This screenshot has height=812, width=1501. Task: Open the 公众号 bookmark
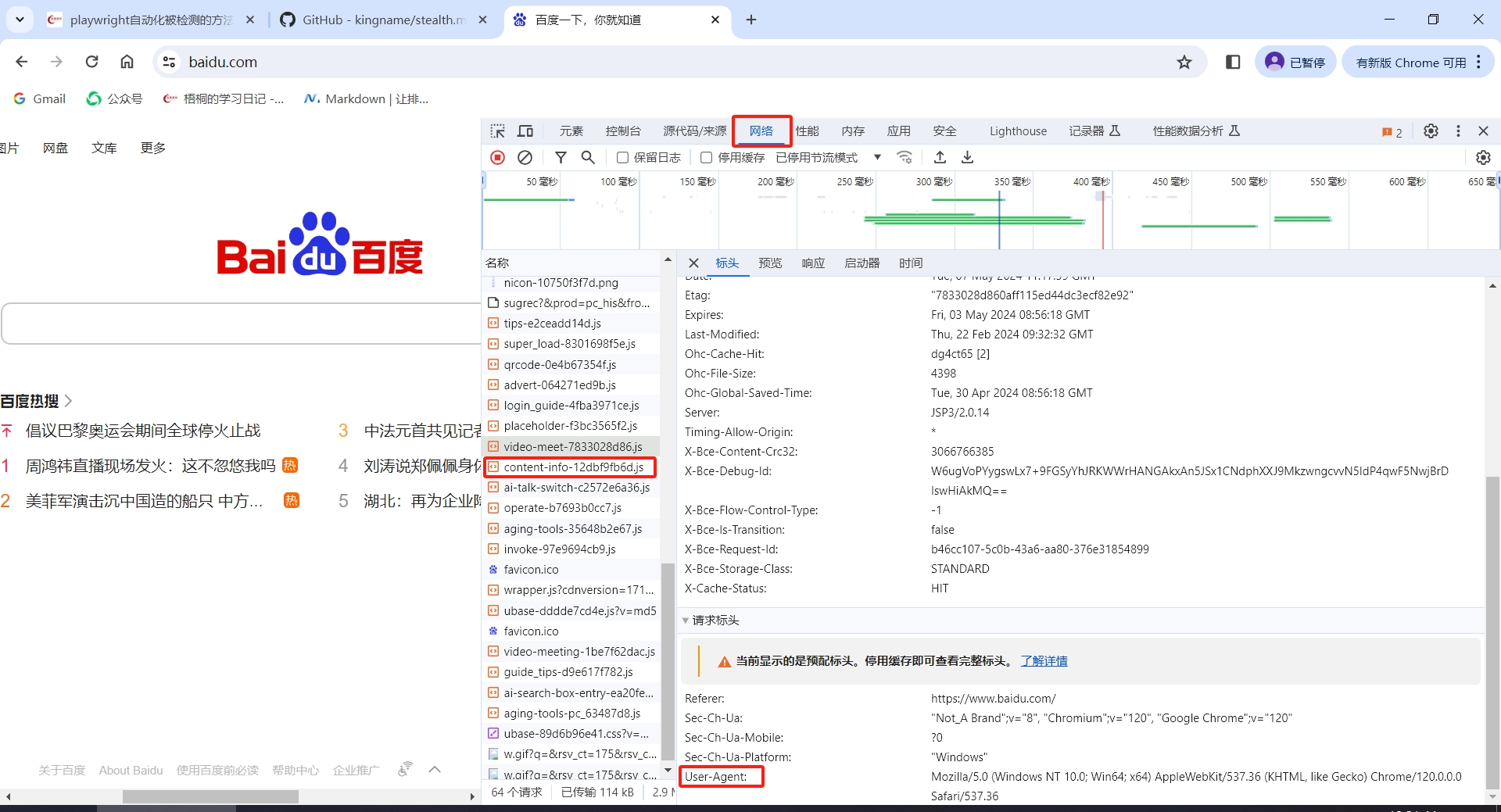pos(114,98)
